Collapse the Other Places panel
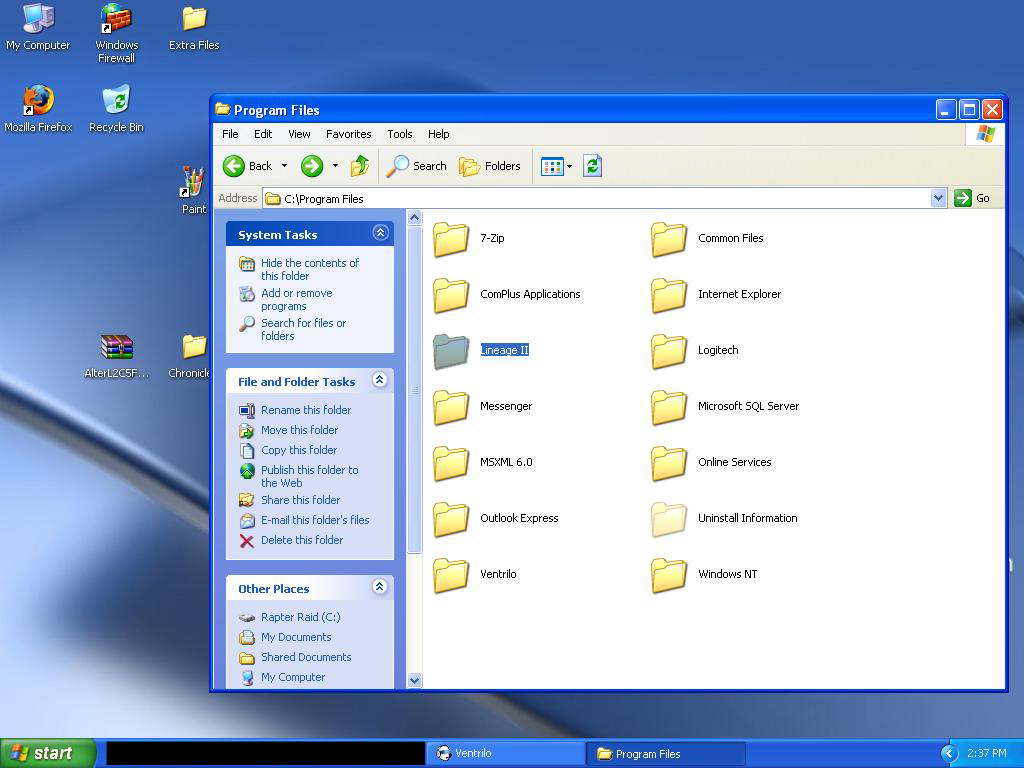This screenshot has height=768, width=1024. [380, 586]
